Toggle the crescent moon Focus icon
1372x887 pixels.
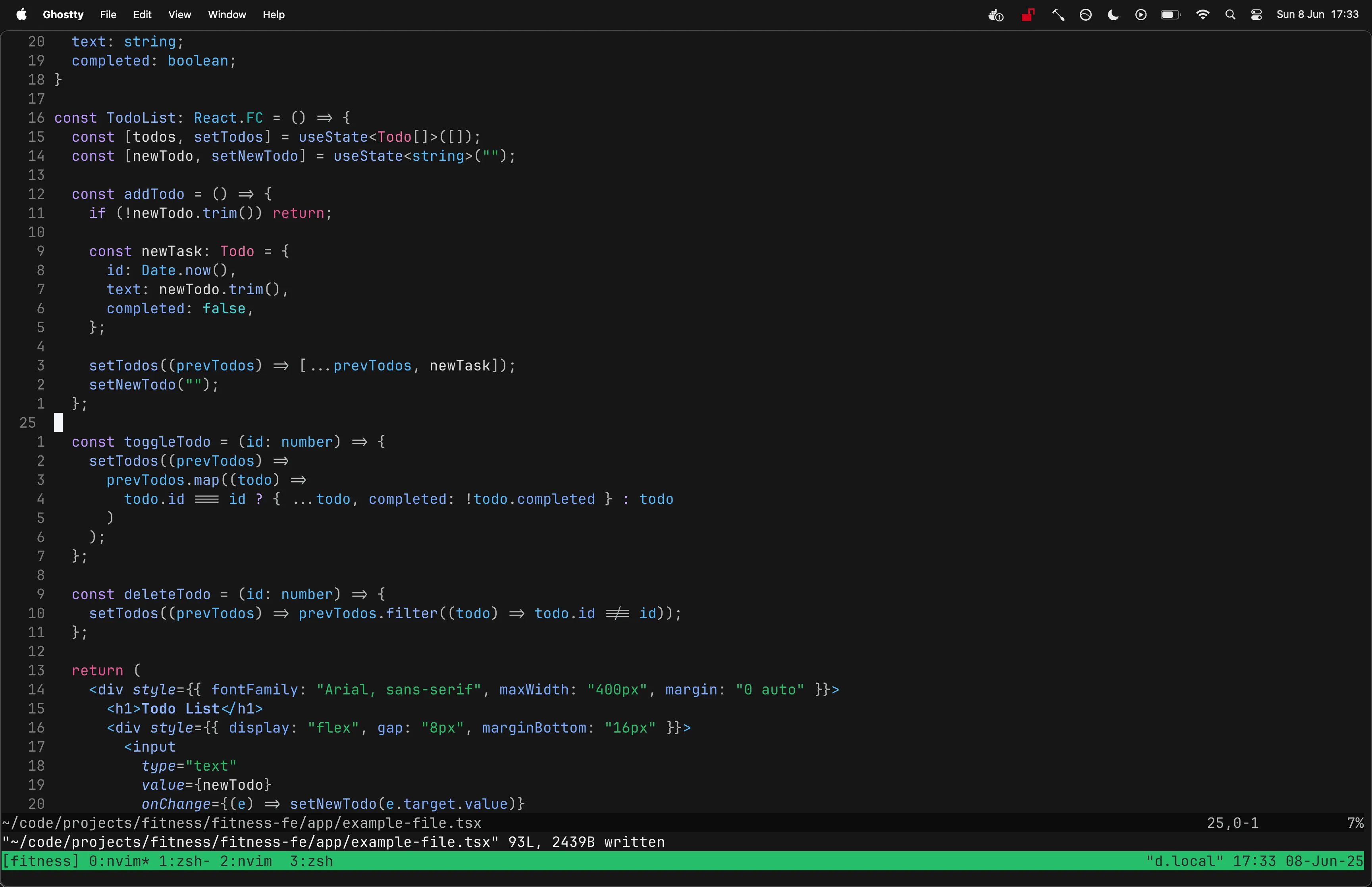click(x=1114, y=15)
